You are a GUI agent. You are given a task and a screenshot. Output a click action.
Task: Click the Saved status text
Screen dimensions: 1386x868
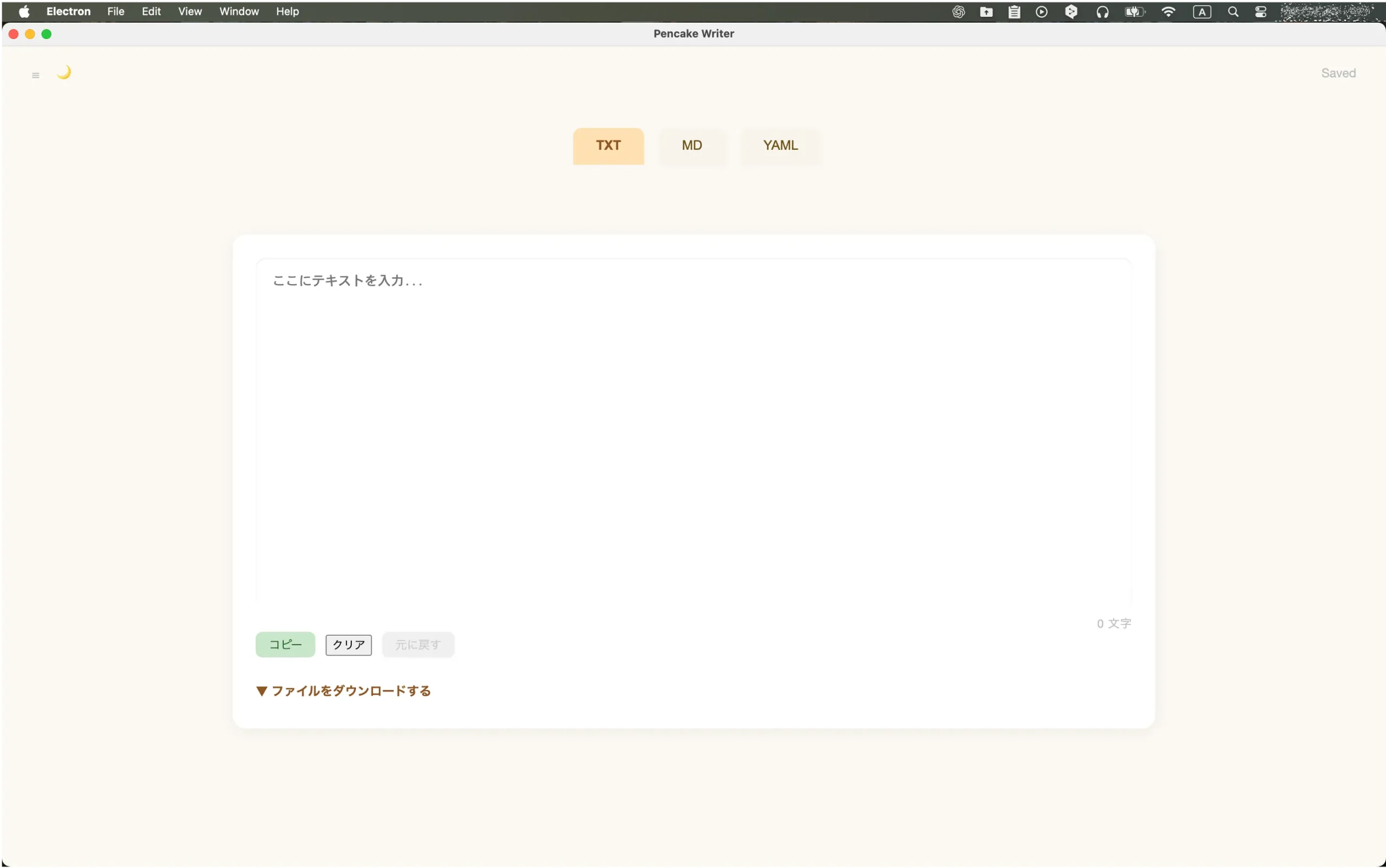pos(1338,73)
